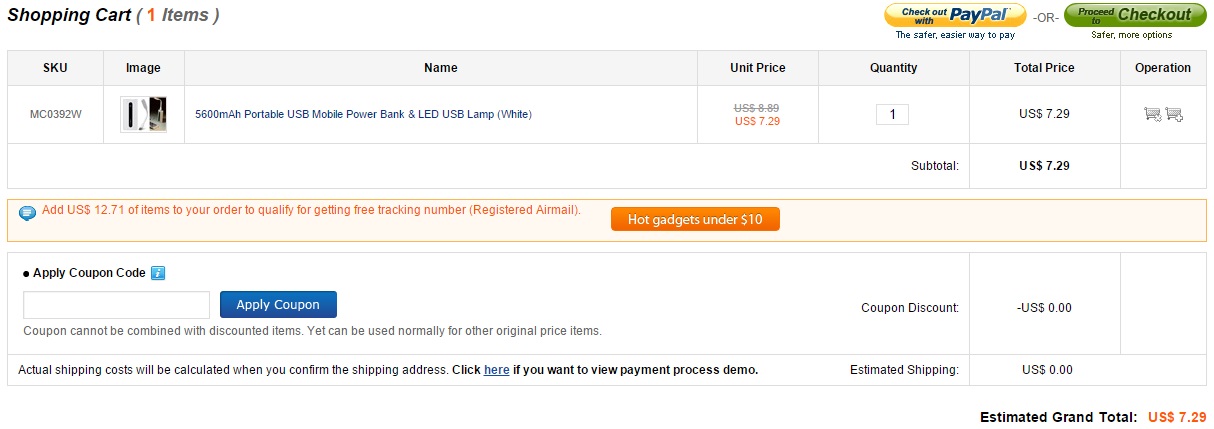Click the coupon code info icon
This screenshot has width=1214, height=429.
[x=158, y=273]
